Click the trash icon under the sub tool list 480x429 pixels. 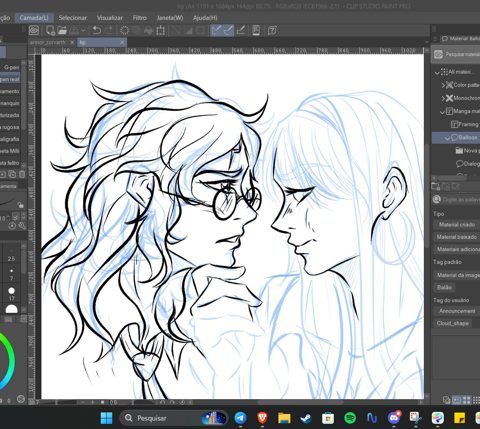22,174
